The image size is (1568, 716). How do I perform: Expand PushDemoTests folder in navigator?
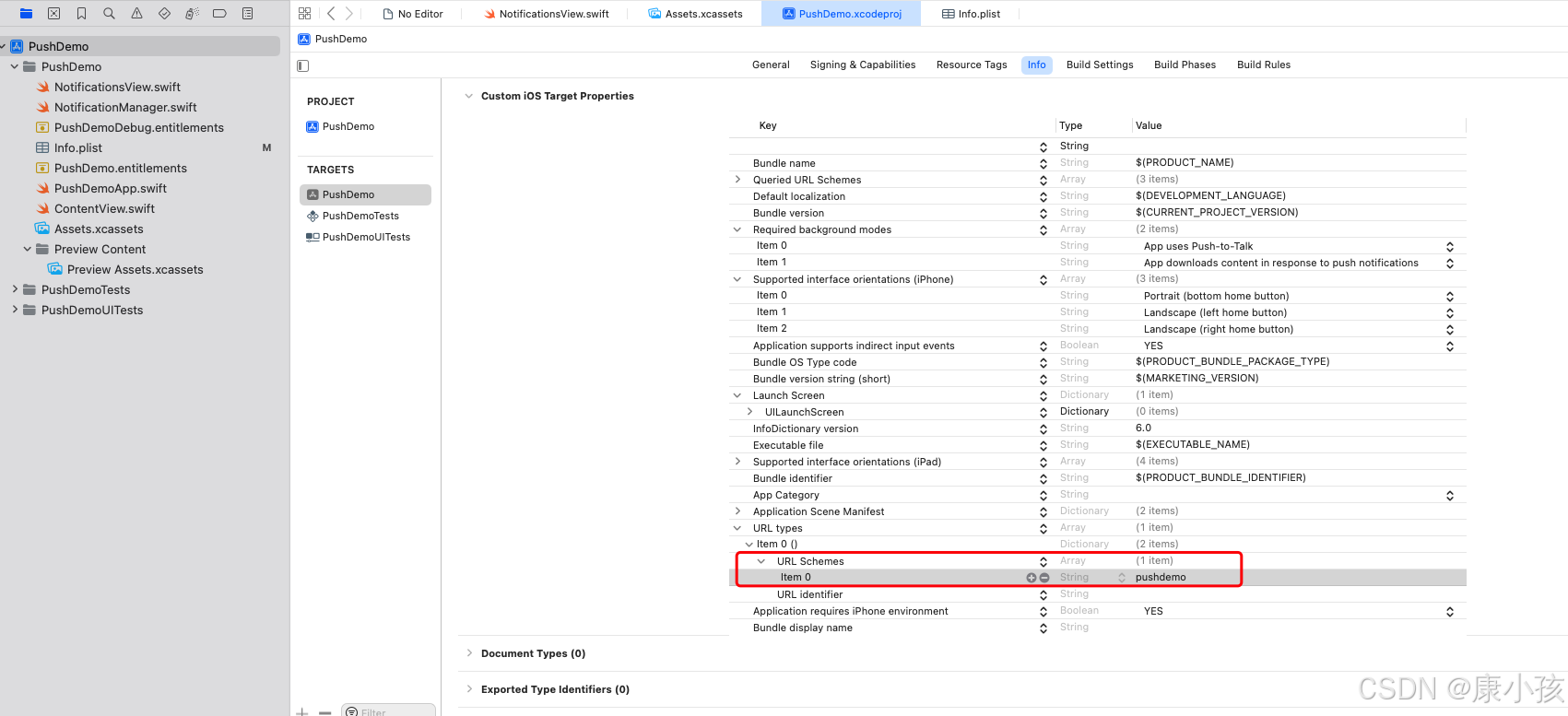coord(15,289)
